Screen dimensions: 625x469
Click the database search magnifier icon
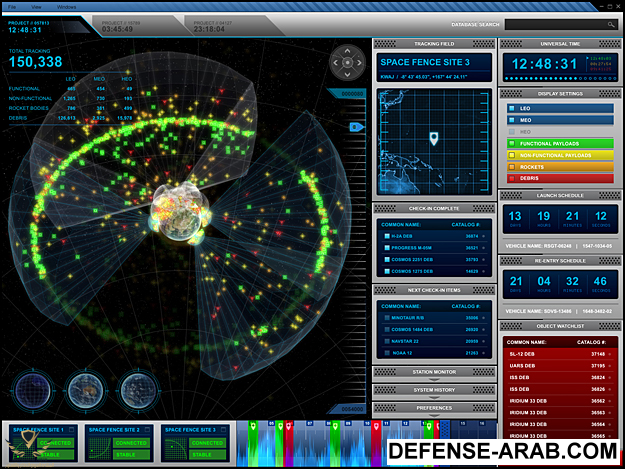coord(610,24)
